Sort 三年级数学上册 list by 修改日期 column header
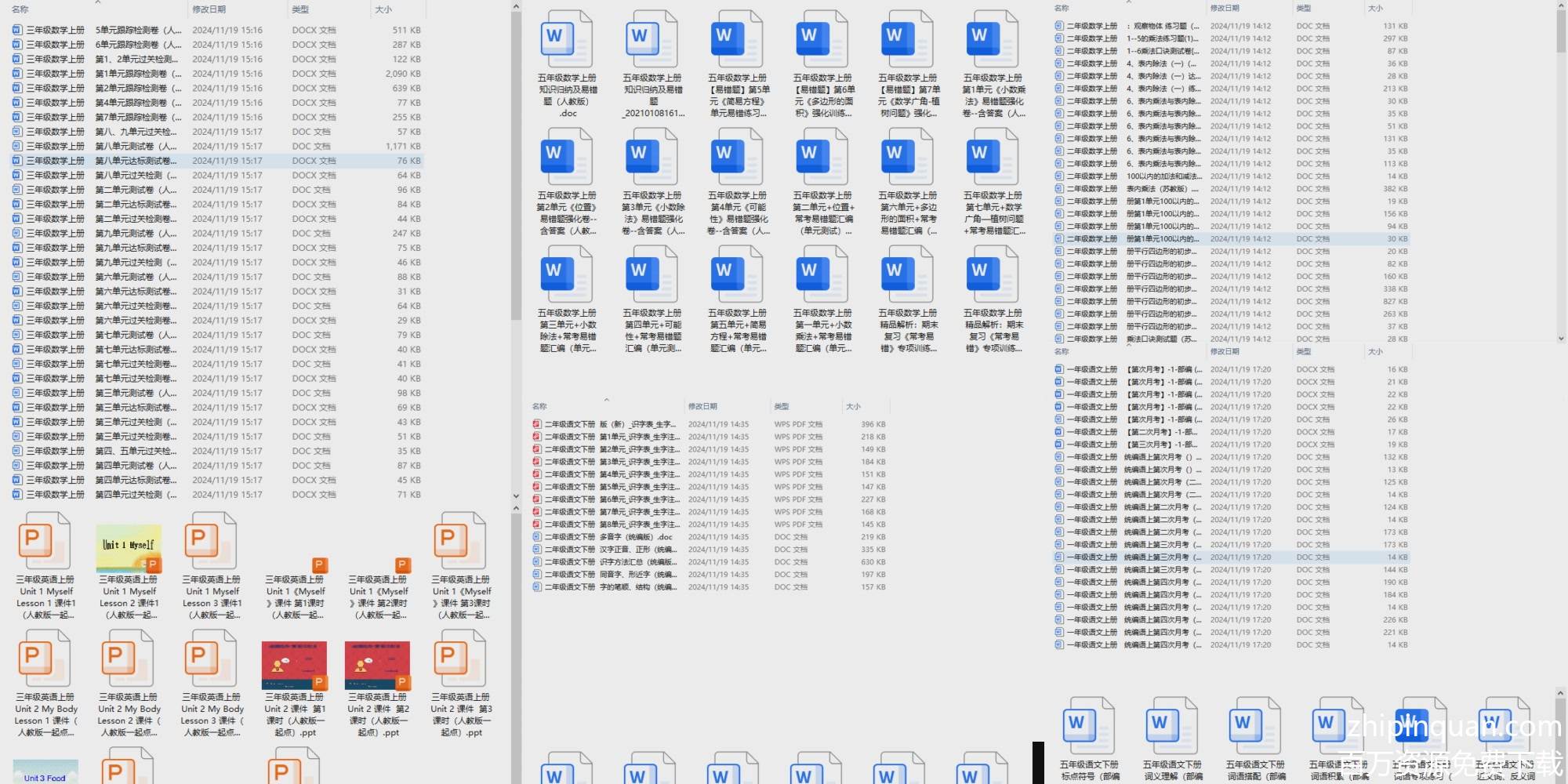 (209, 9)
